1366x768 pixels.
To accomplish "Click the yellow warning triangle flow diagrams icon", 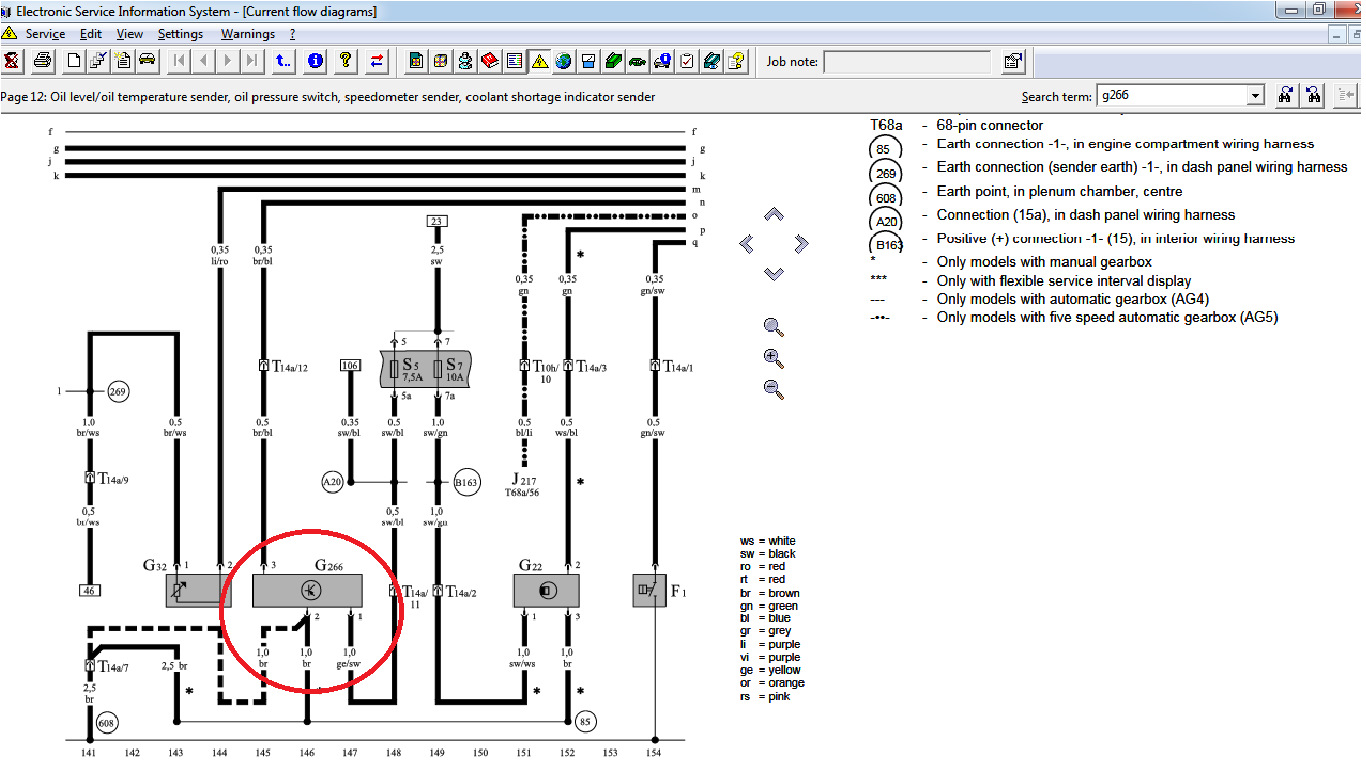I will click(x=540, y=61).
